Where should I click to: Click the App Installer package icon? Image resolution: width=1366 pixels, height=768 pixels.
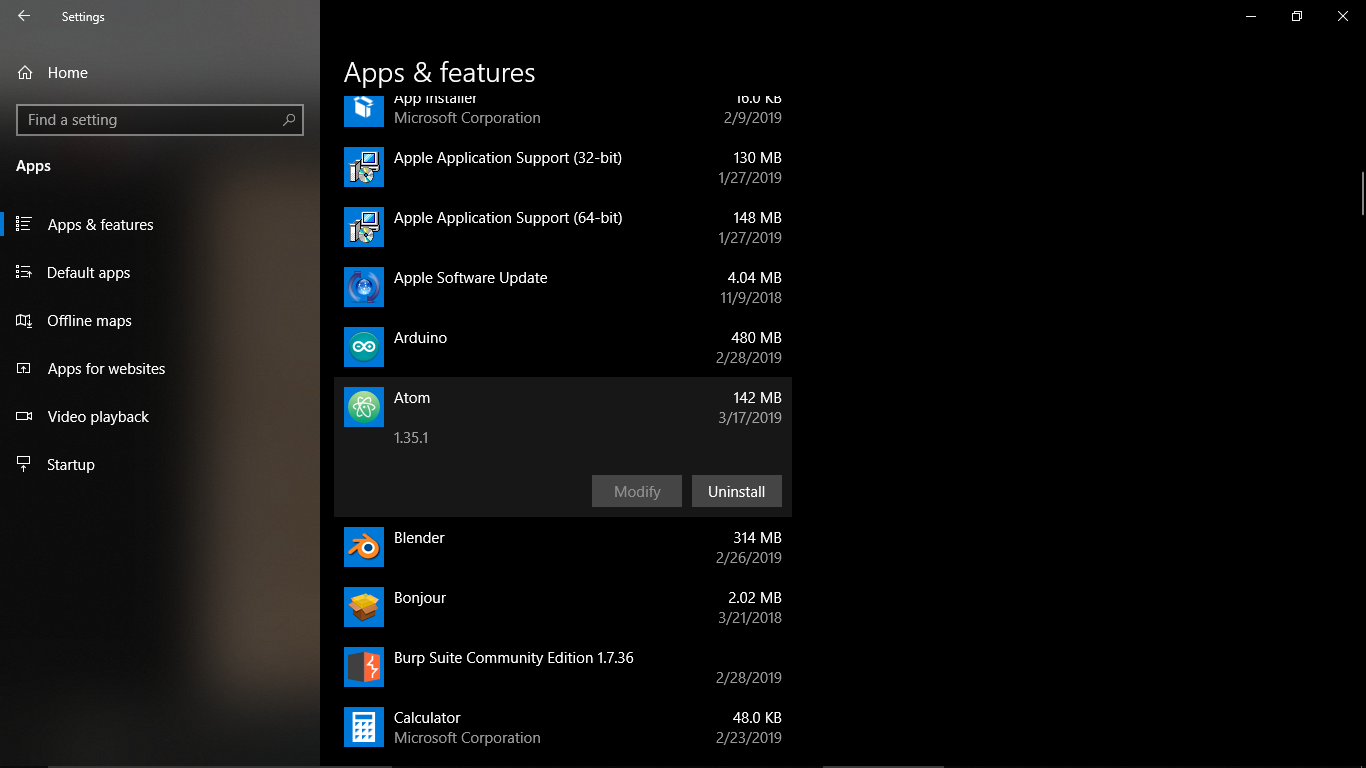pos(364,109)
